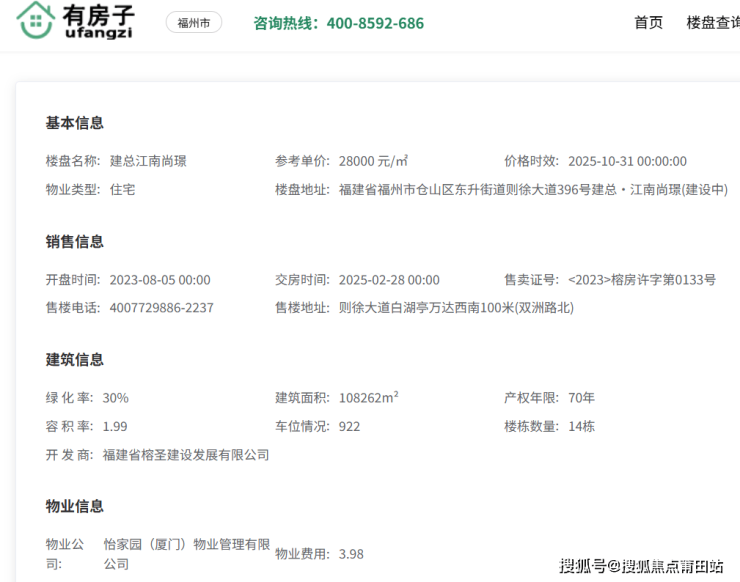Click the 物业信息 section heading

tap(74, 506)
